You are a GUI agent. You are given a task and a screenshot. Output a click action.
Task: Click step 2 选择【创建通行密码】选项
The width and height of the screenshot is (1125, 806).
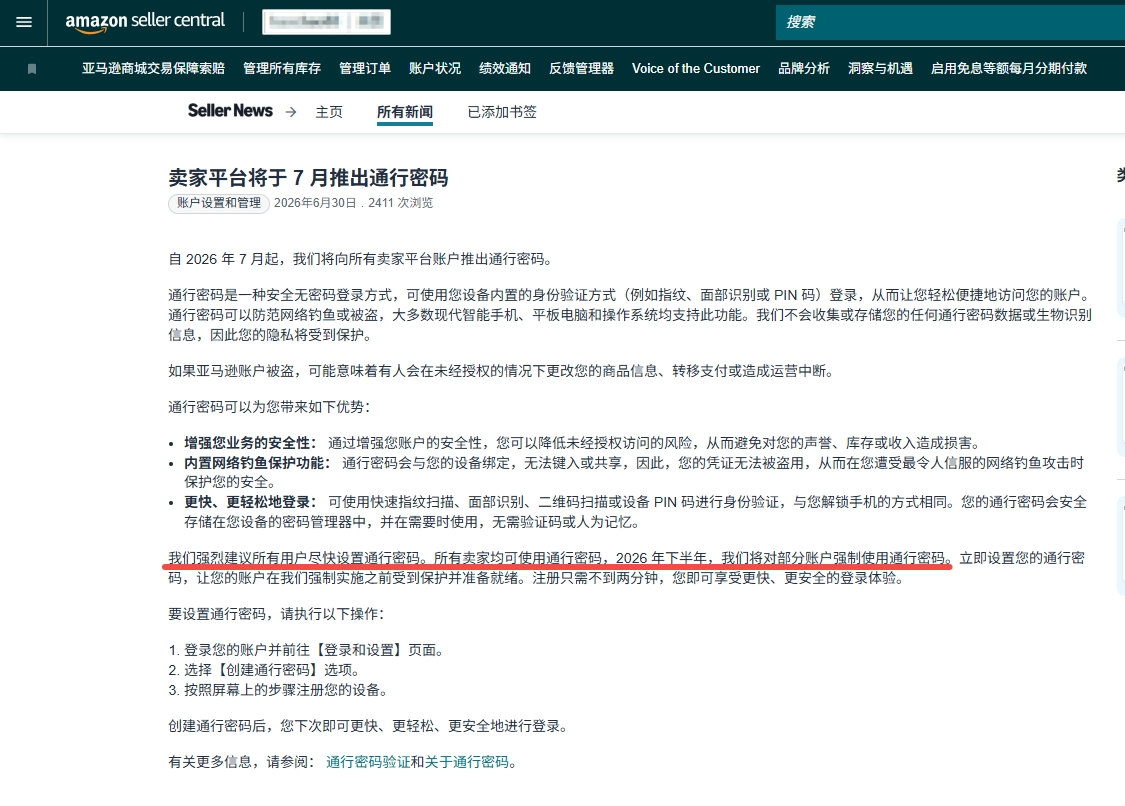[x=265, y=670]
